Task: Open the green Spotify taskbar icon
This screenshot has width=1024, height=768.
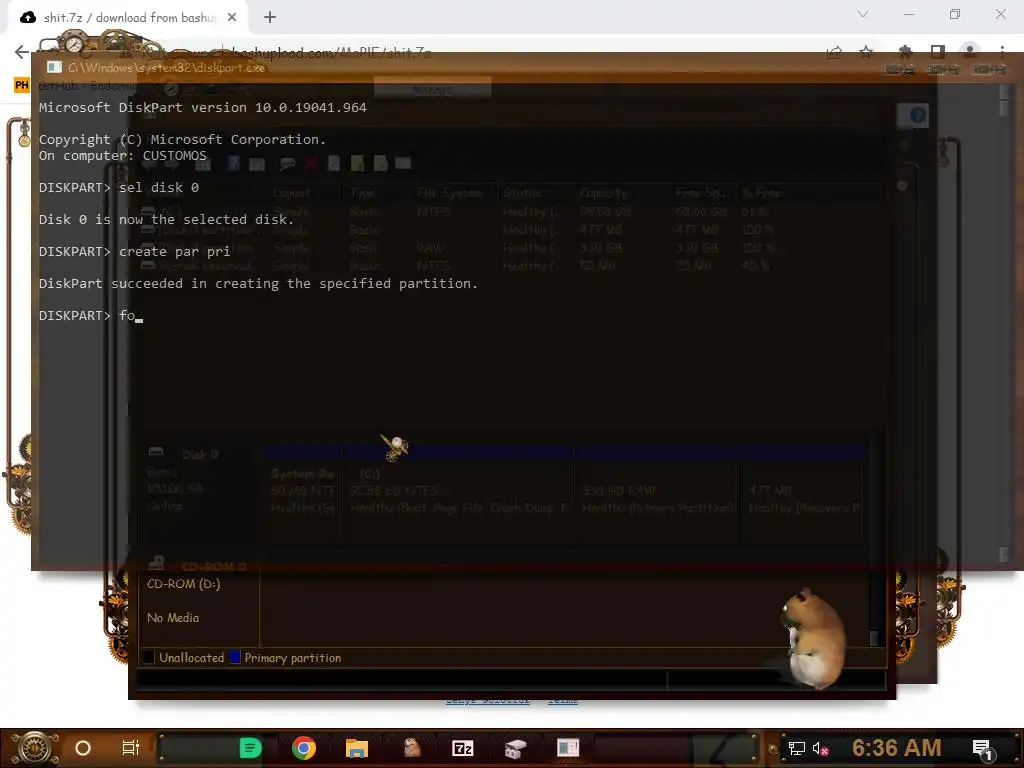Action: click(x=250, y=748)
